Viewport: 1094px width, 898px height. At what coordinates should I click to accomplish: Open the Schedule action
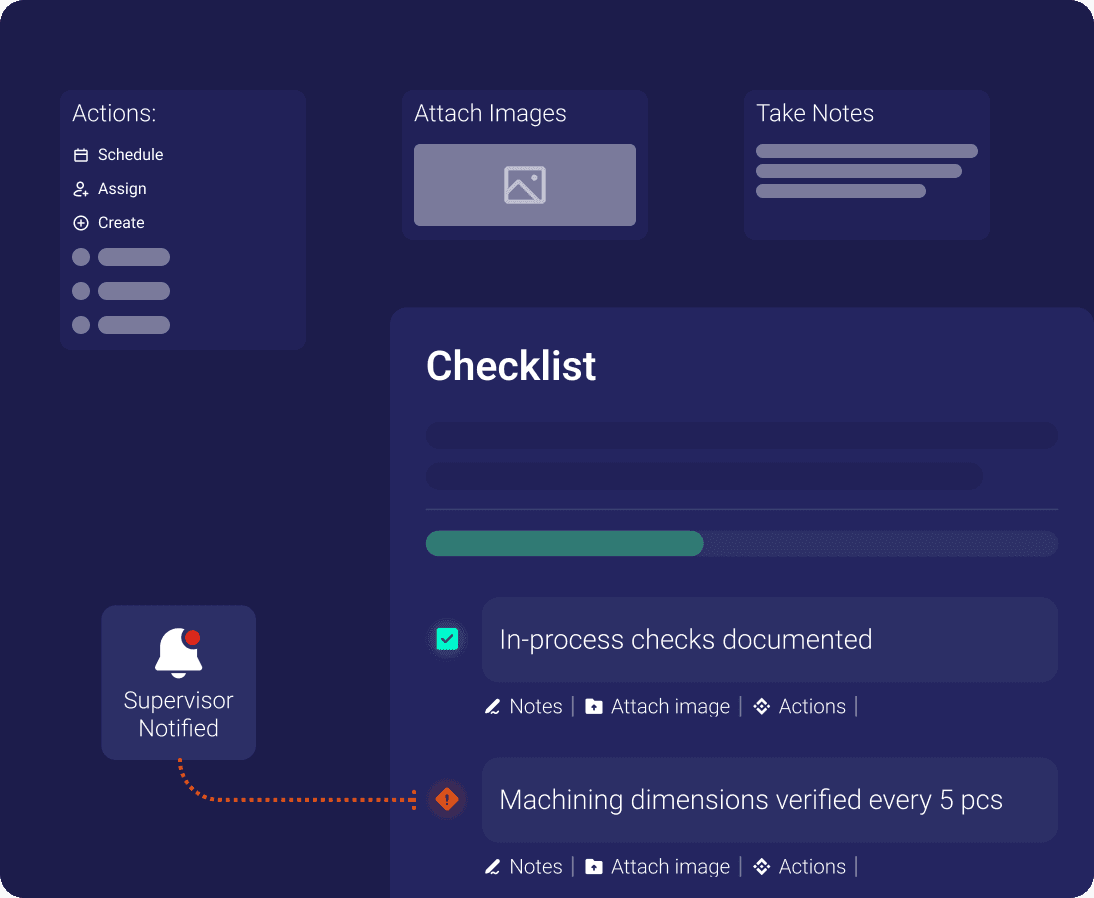(130, 155)
